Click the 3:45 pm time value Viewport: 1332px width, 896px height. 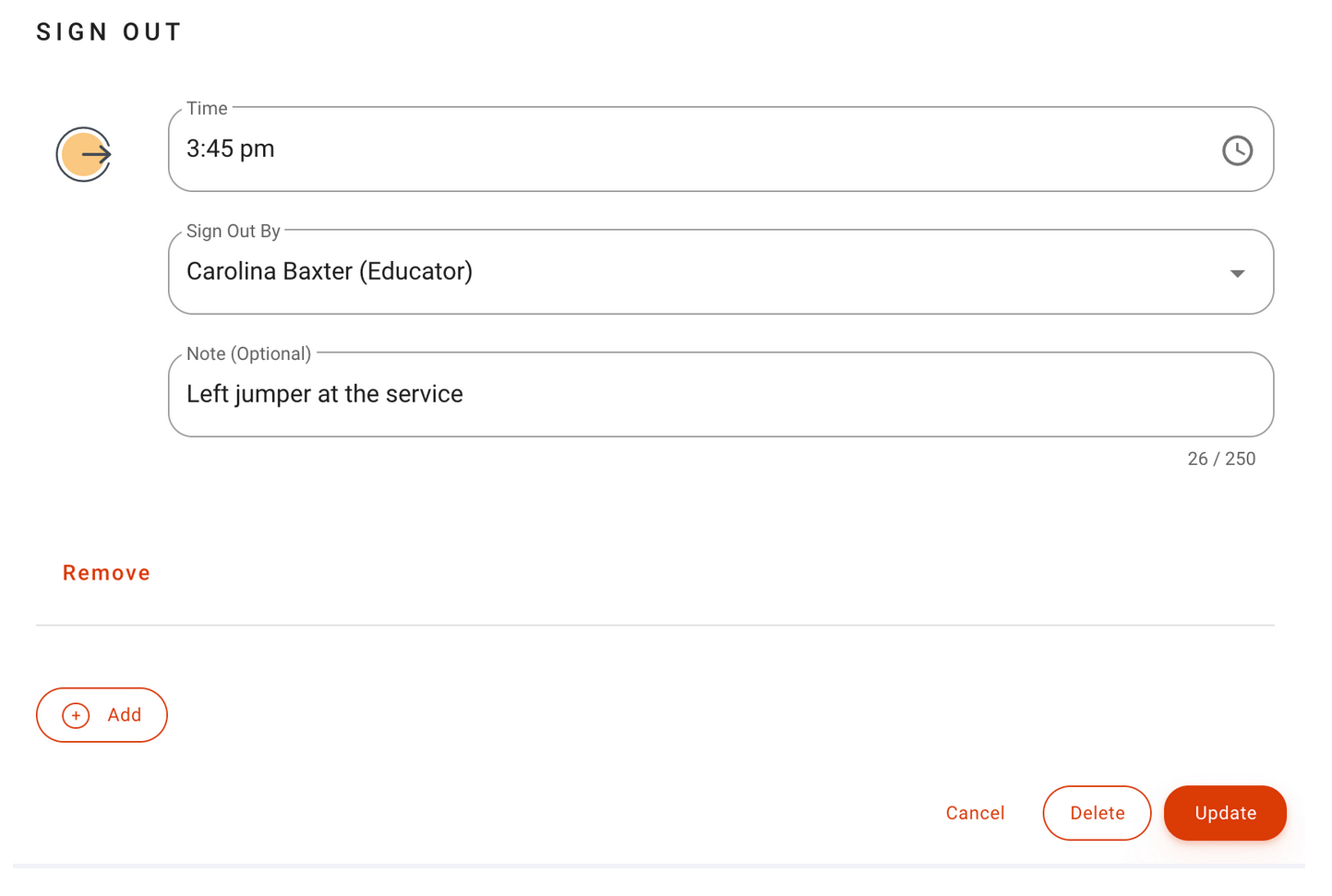coord(231,149)
